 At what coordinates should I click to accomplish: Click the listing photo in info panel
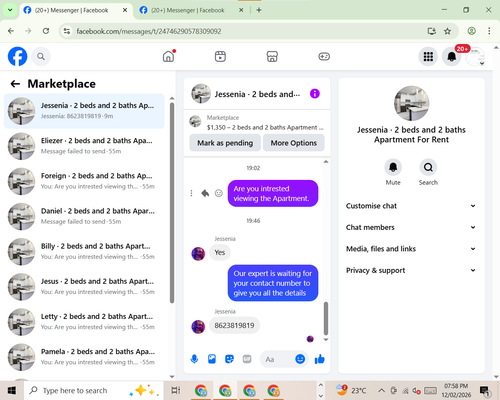[x=411, y=103]
